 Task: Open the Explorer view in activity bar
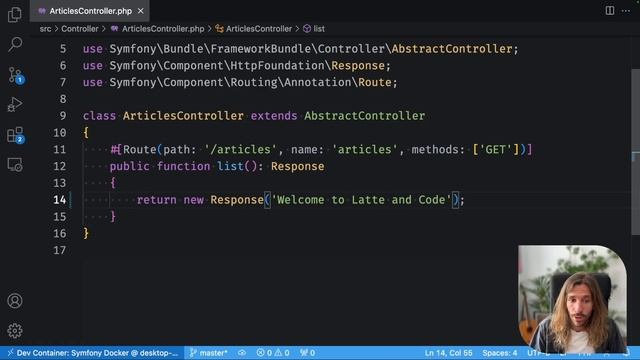coord(15,15)
